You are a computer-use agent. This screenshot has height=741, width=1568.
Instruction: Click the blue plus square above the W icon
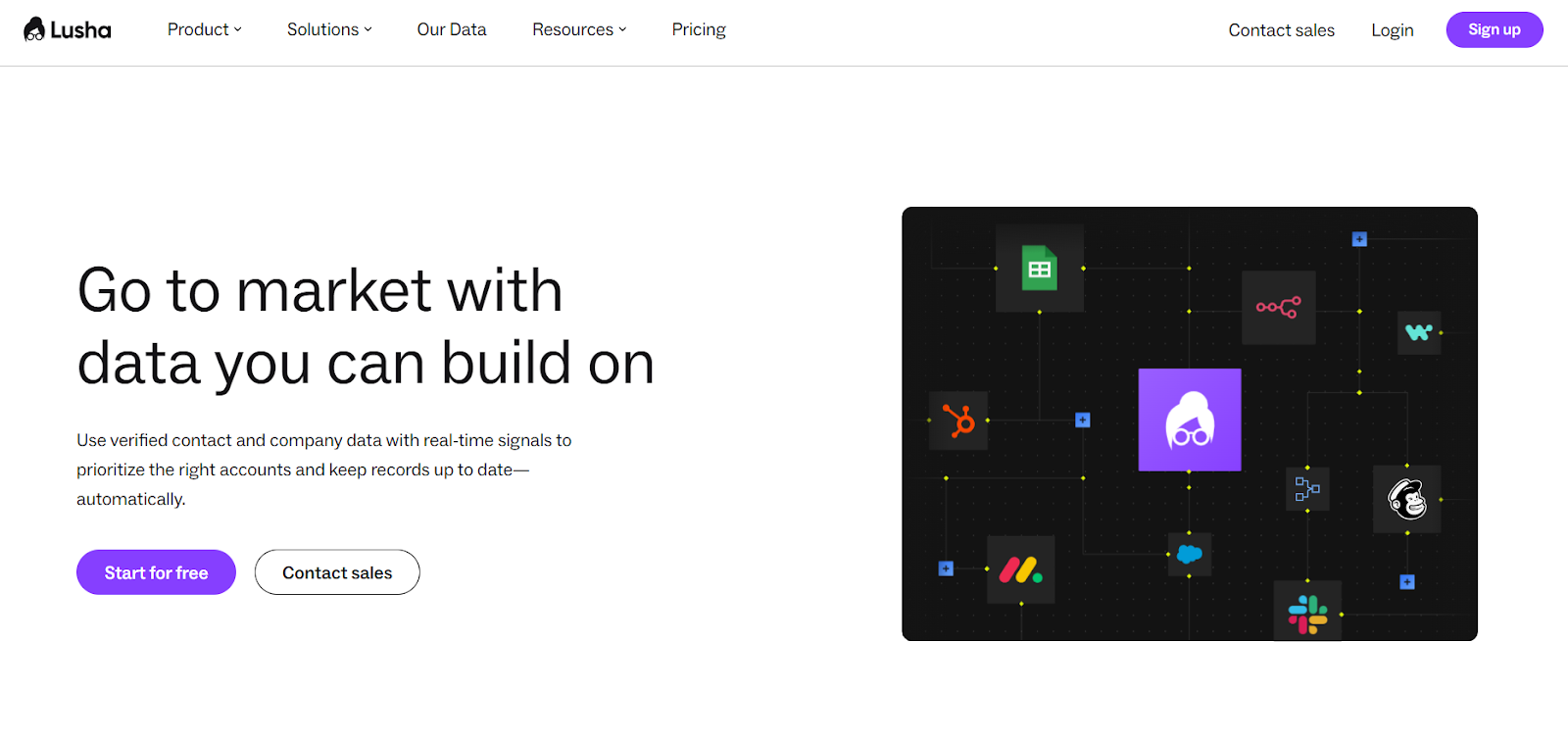click(1359, 239)
